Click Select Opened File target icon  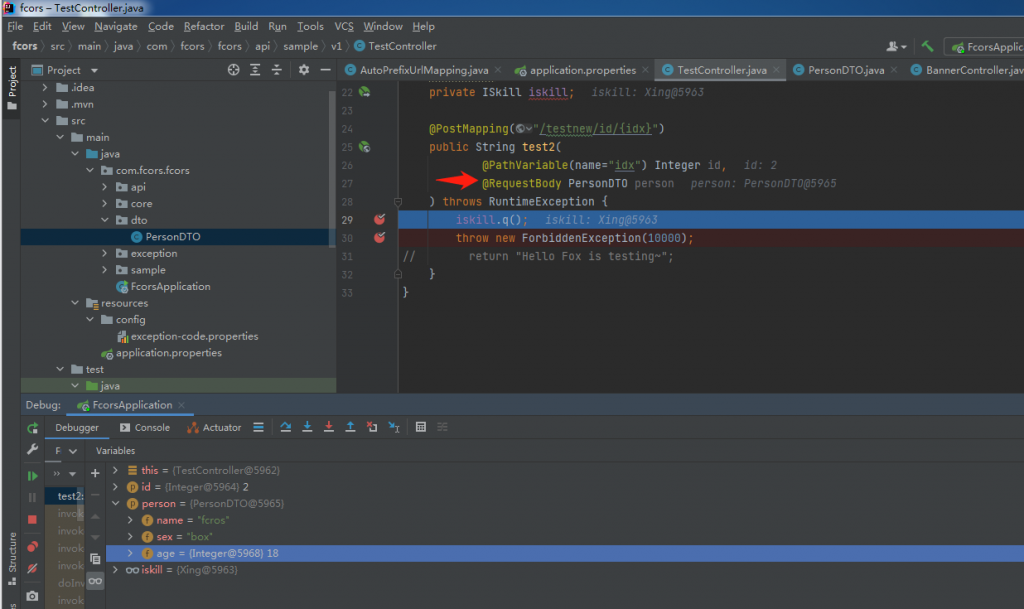click(x=233, y=70)
